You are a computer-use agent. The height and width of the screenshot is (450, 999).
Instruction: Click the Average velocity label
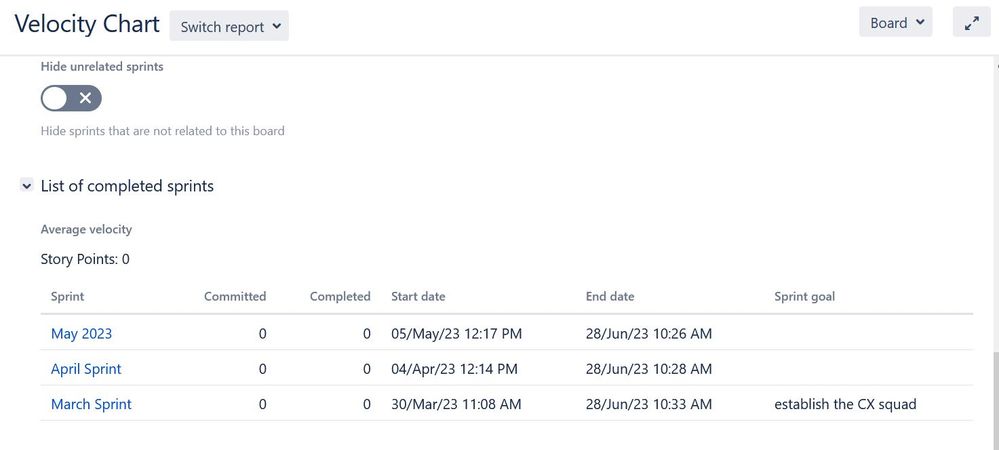[x=86, y=229]
